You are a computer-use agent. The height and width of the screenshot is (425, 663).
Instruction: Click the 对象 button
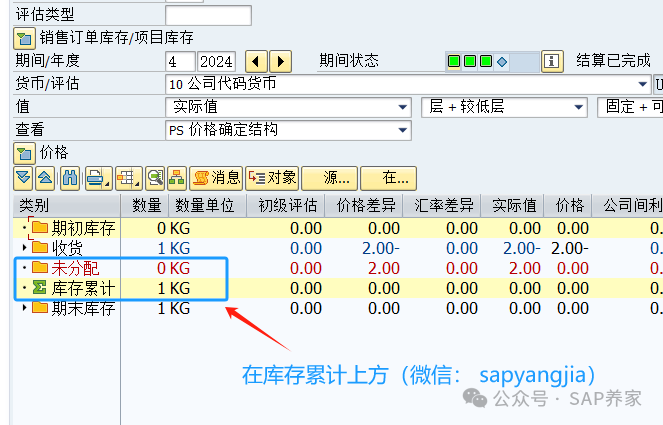[x=272, y=178]
